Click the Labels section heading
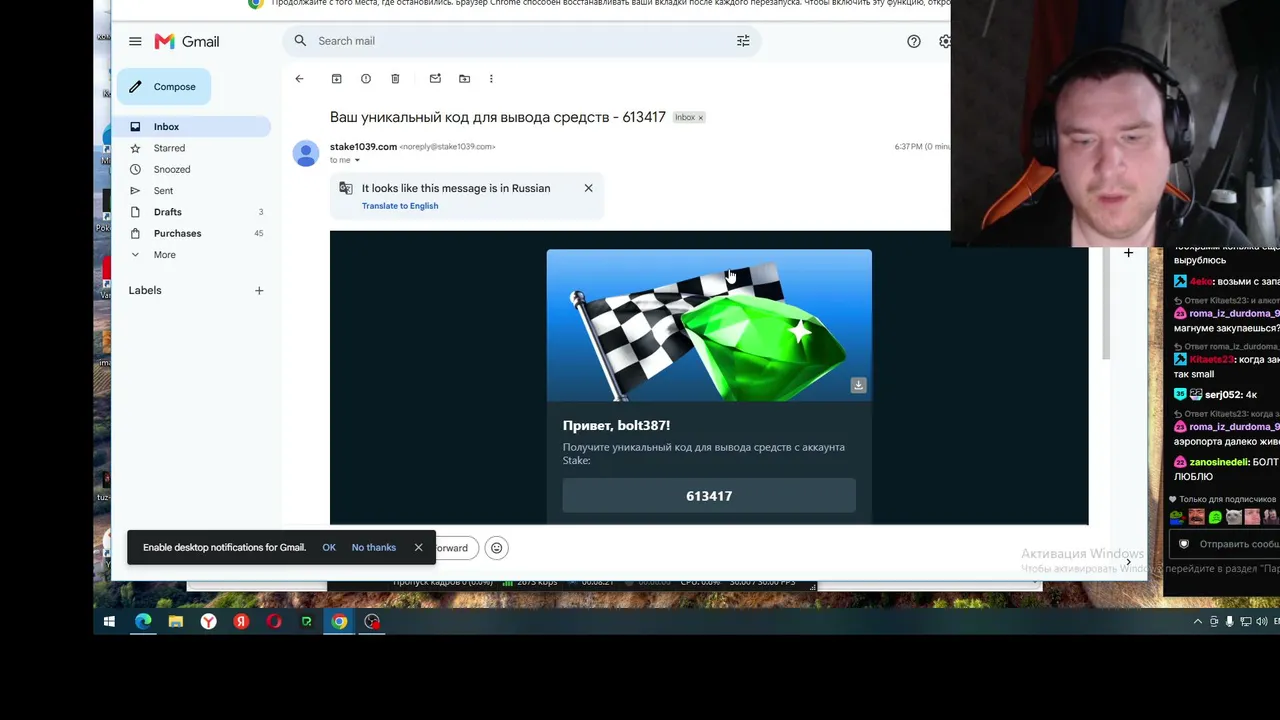The width and height of the screenshot is (1280, 720). tap(145, 291)
